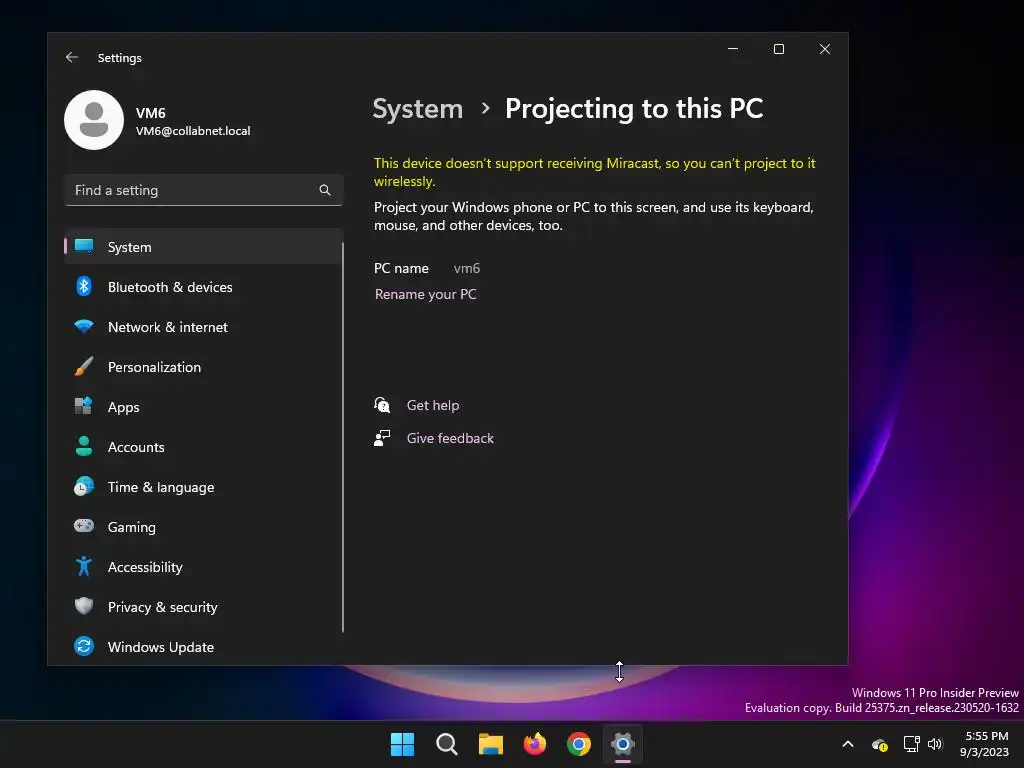Click the clock showing 5:55 PM
The image size is (1024, 768).
click(986, 736)
